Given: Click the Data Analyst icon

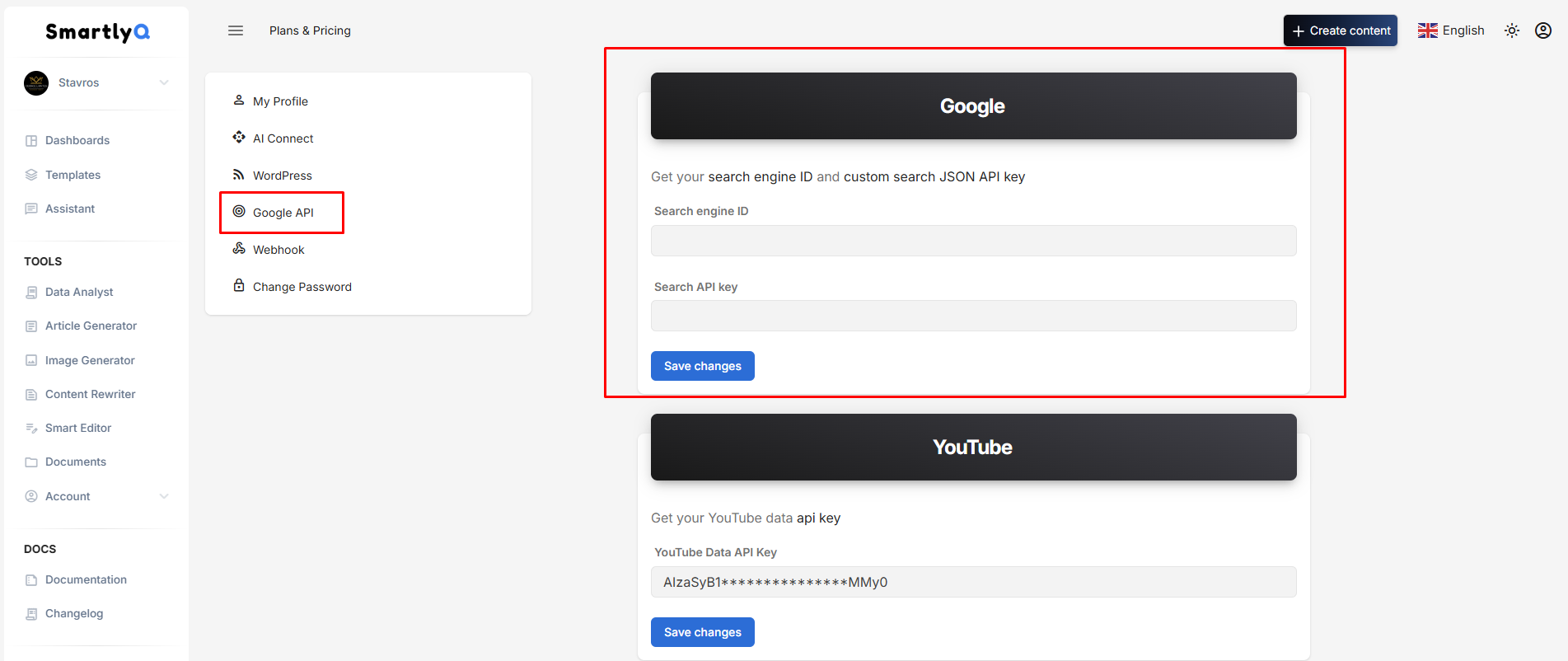Looking at the screenshot, I should click(31, 293).
